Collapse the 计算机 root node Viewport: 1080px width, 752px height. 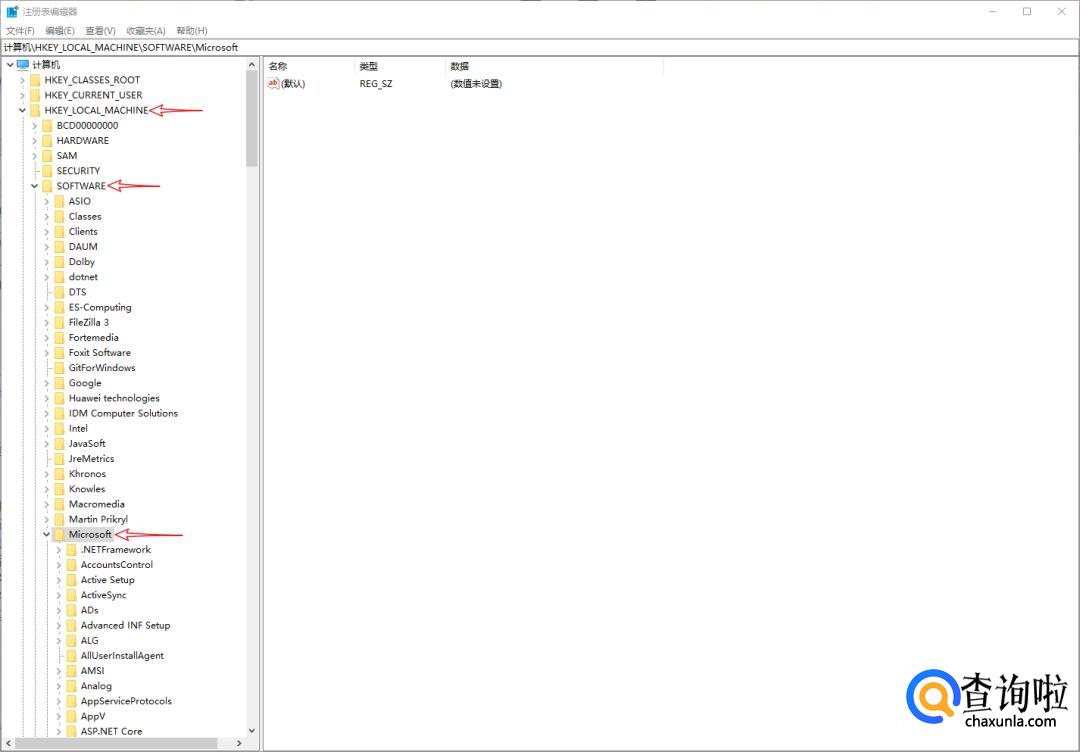(10, 65)
